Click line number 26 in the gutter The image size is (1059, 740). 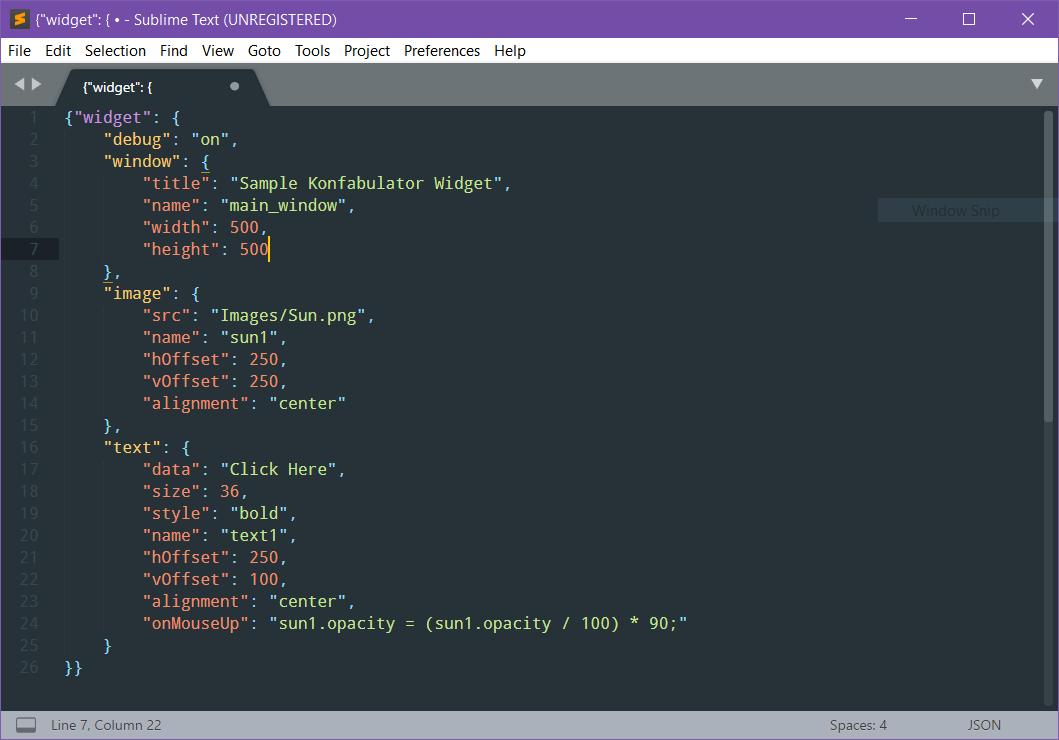pyautogui.click(x=29, y=667)
